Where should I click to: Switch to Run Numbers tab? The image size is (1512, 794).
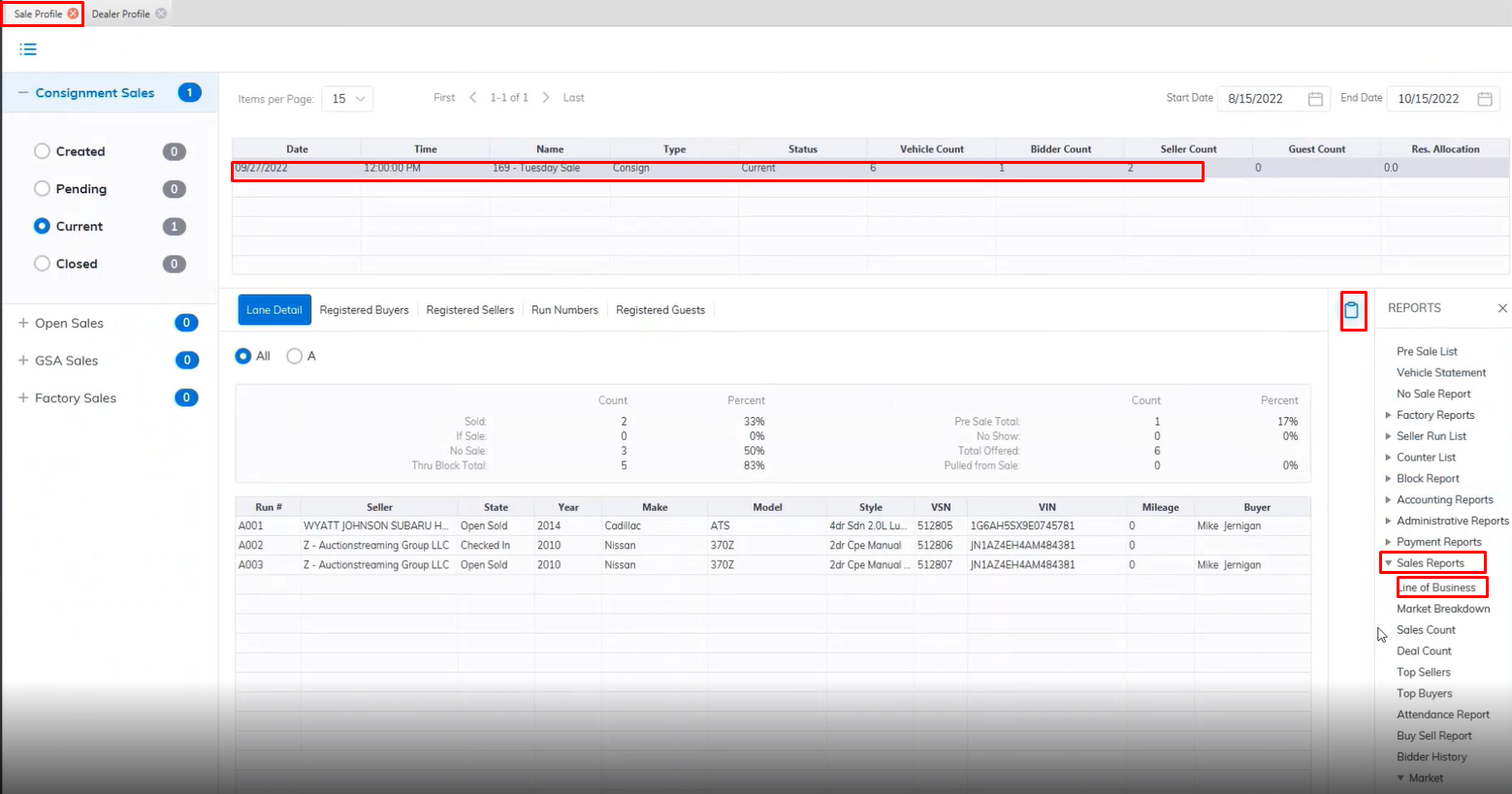(564, 310)
